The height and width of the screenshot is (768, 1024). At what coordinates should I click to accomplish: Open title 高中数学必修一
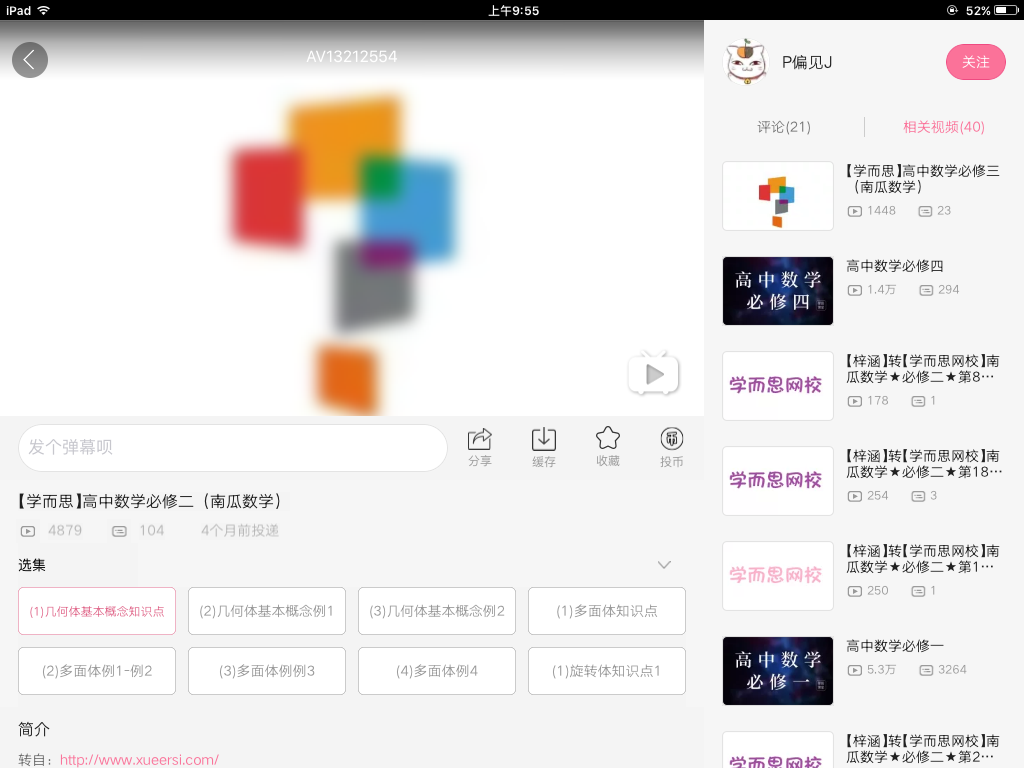(895, 646)
